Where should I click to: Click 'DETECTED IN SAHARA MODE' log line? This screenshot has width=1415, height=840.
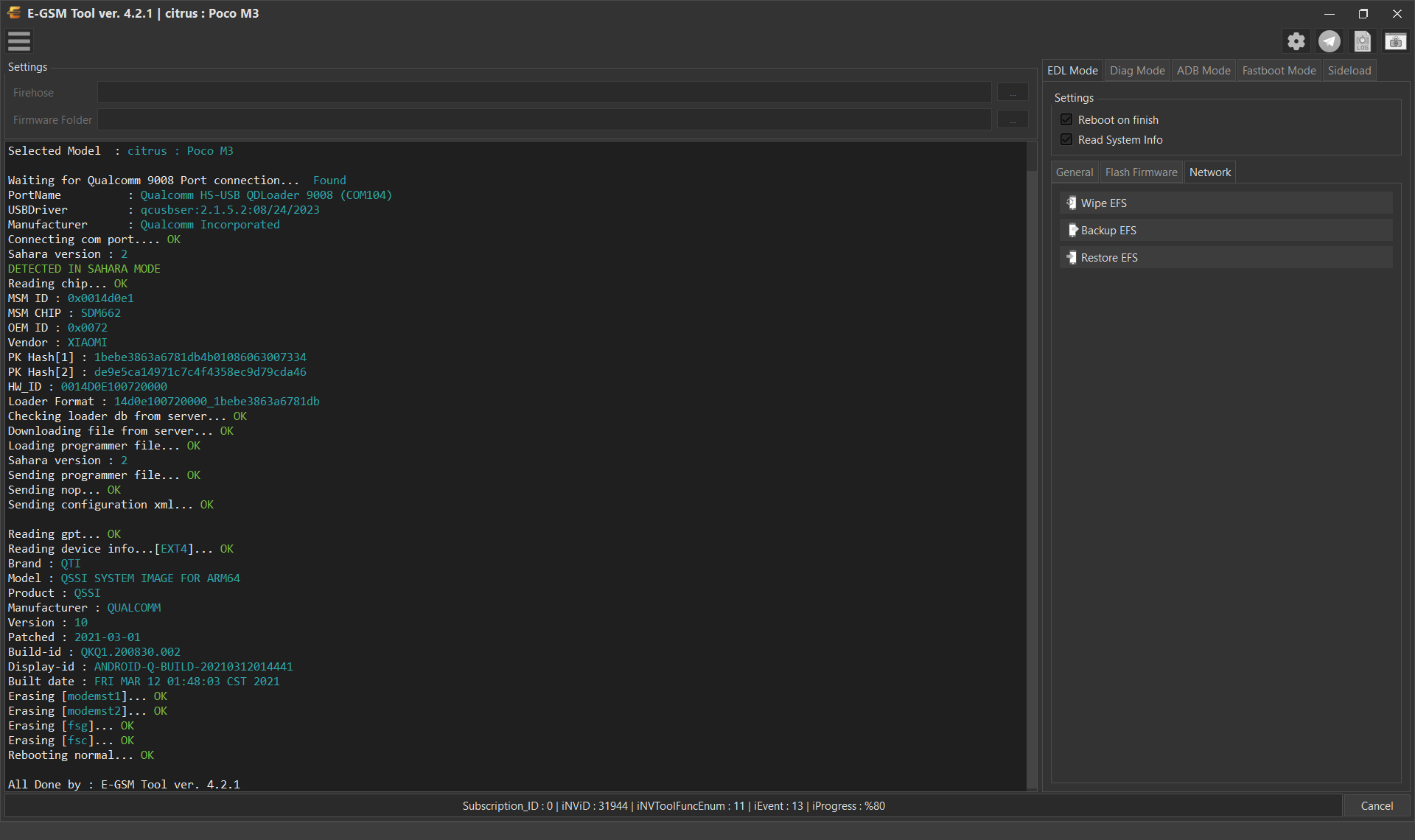pos(84,269)
